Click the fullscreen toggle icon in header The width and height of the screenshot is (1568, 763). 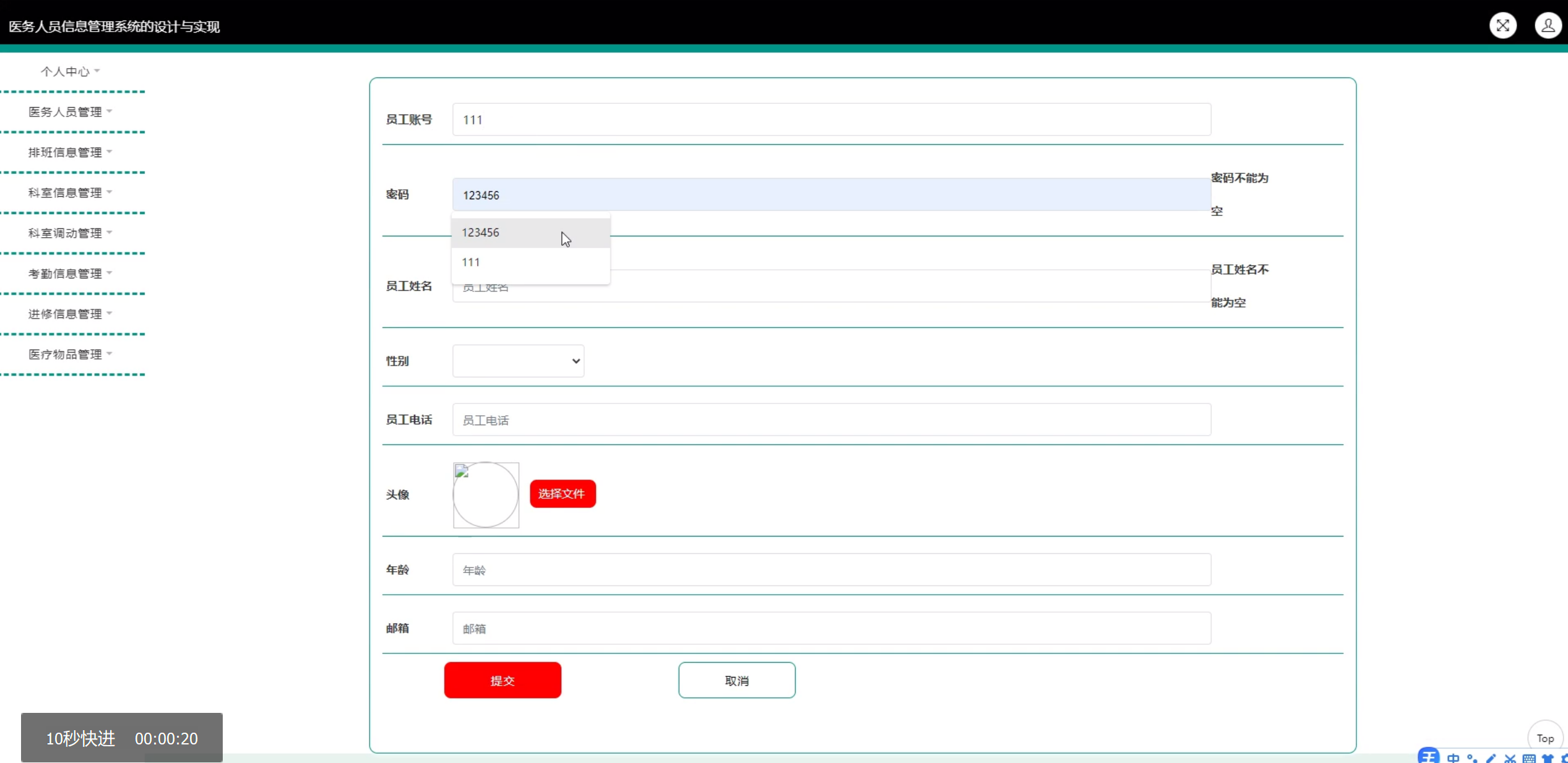click(x=1502, y=25)
